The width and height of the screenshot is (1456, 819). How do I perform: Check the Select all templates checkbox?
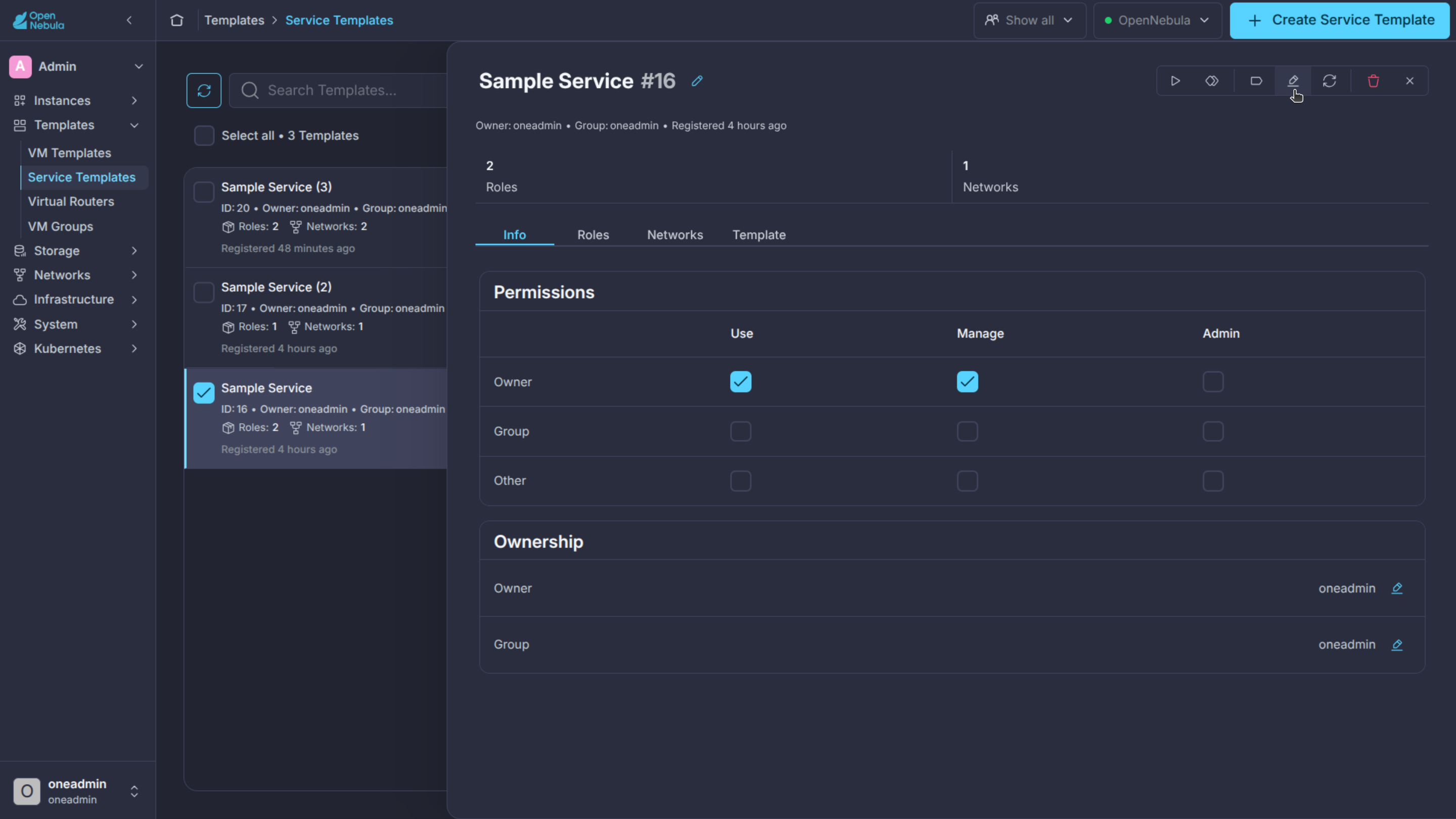click(204, 135)
